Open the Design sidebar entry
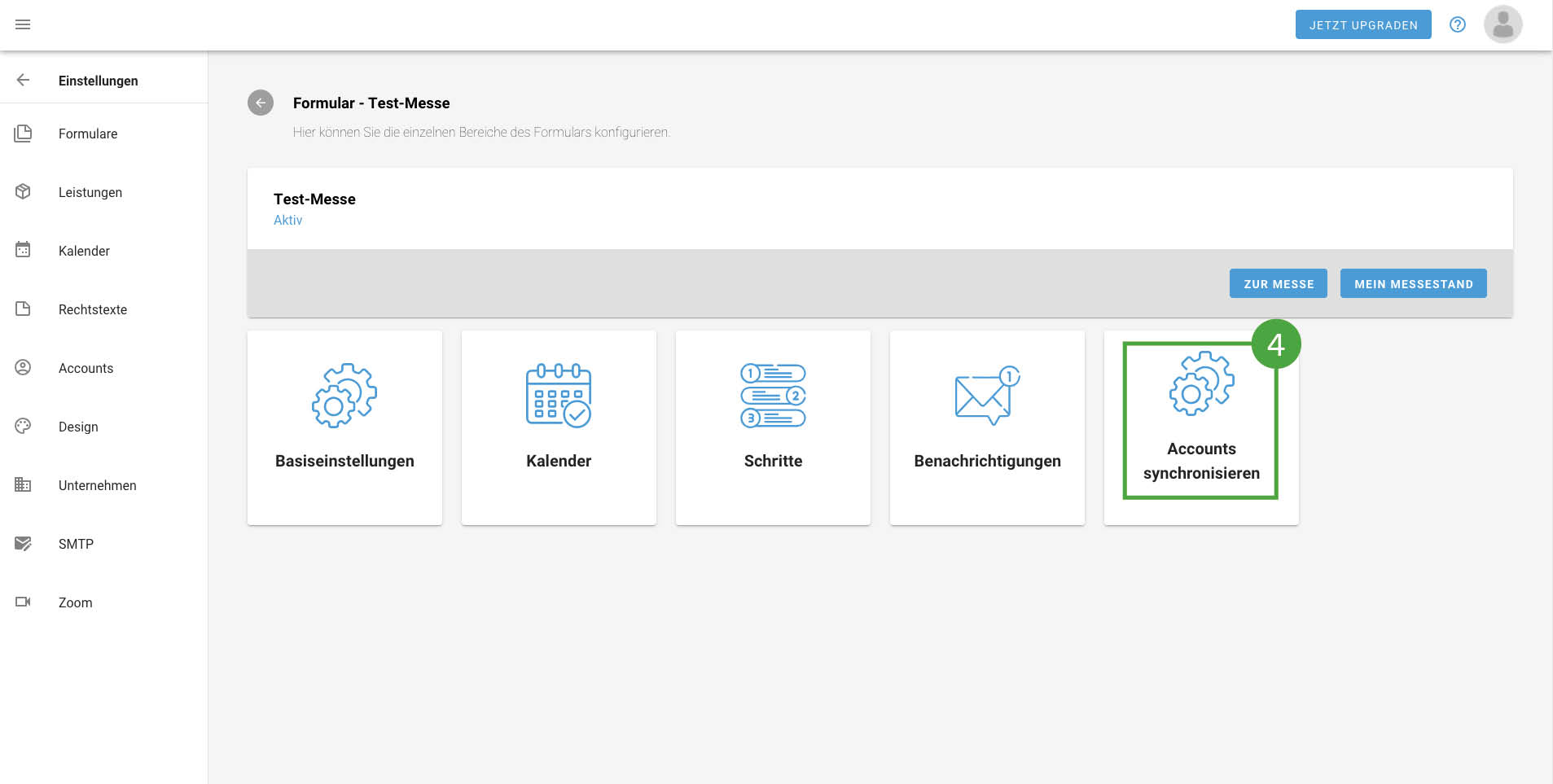This screenshot has width=1553, height=784. pyautogui.click(x=78, y=427)
